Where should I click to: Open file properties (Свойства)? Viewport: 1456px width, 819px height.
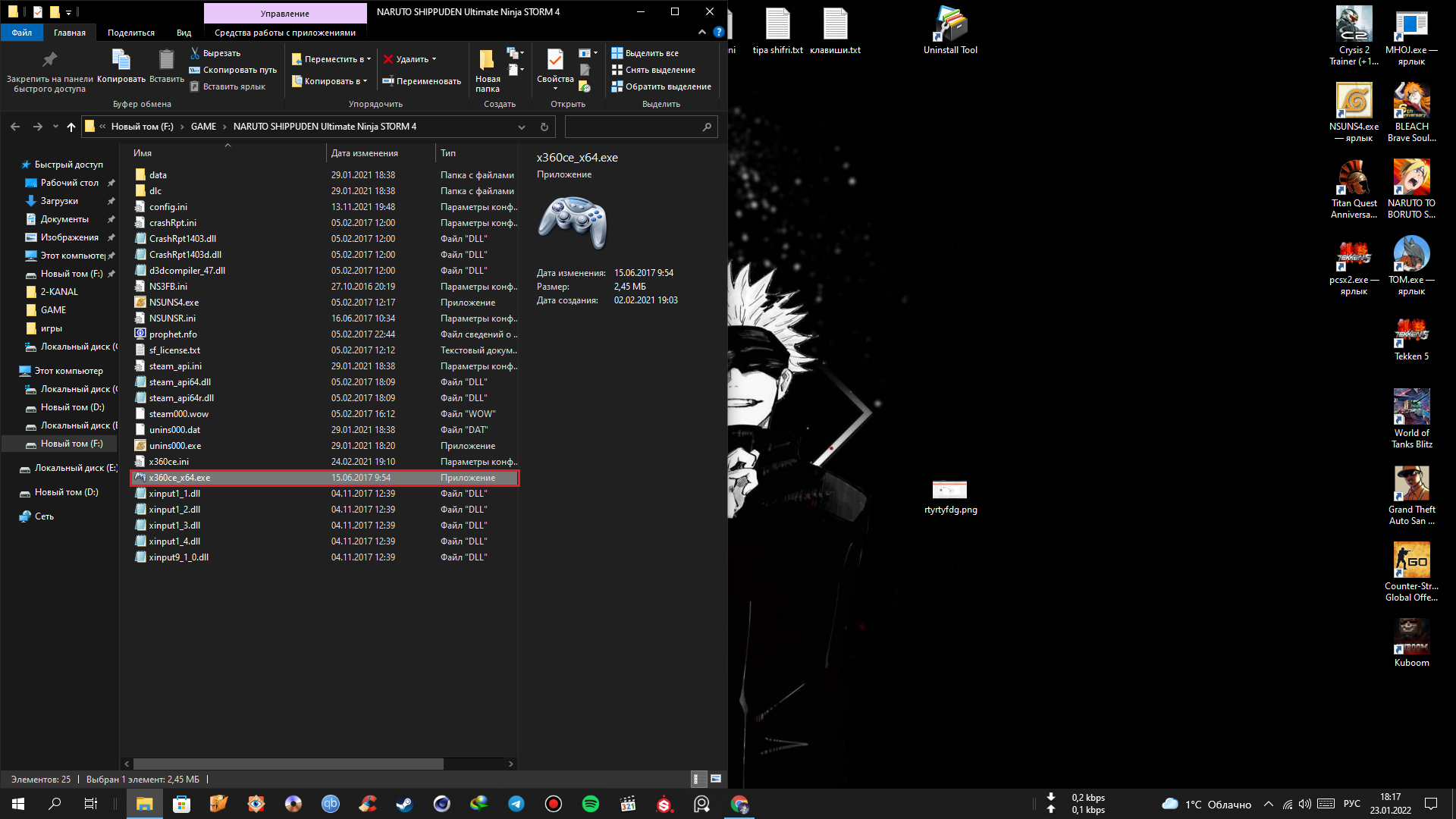click(x=555, y=68)
